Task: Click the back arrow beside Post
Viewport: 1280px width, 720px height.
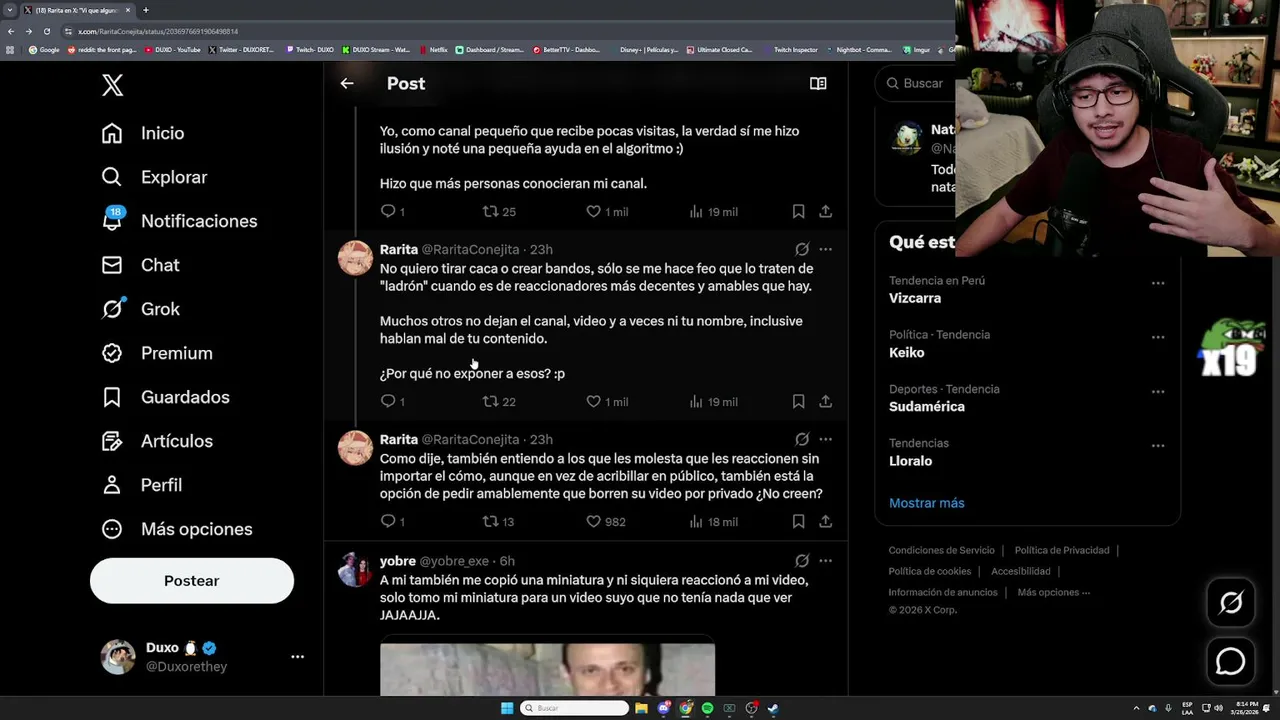Action: coord(347,84)
